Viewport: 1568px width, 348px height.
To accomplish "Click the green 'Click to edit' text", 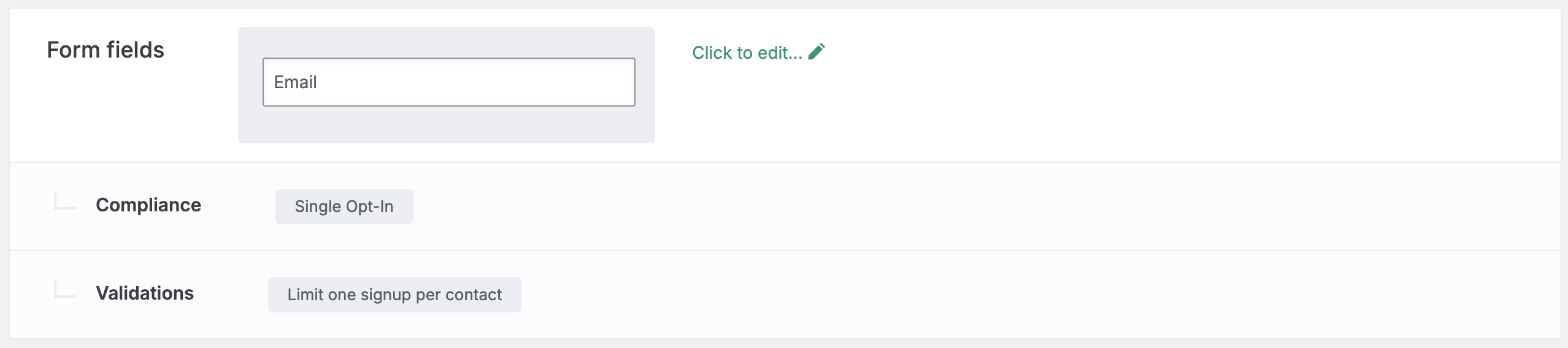I will pos(747,53).
